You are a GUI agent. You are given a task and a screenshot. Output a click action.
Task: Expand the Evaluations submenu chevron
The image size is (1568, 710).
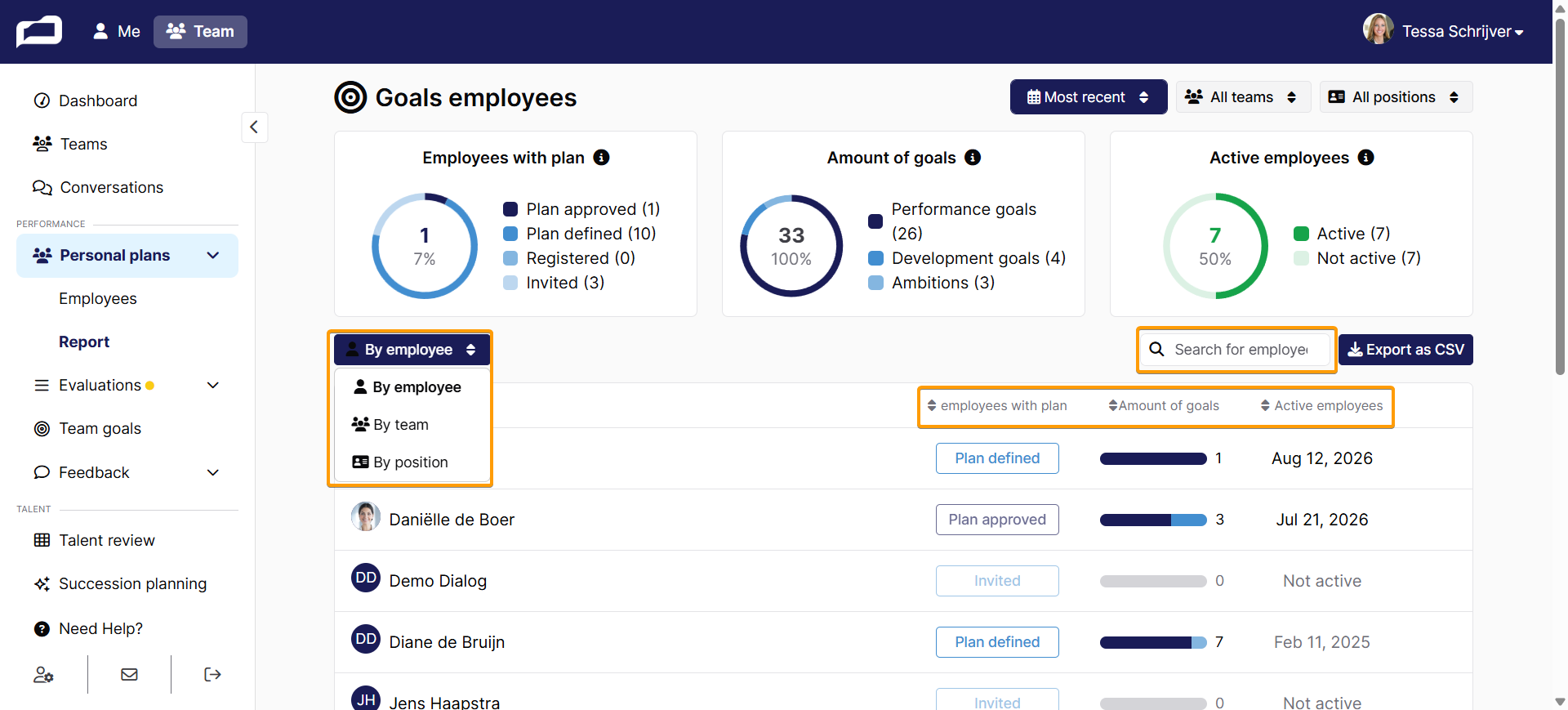coord(213,386)
